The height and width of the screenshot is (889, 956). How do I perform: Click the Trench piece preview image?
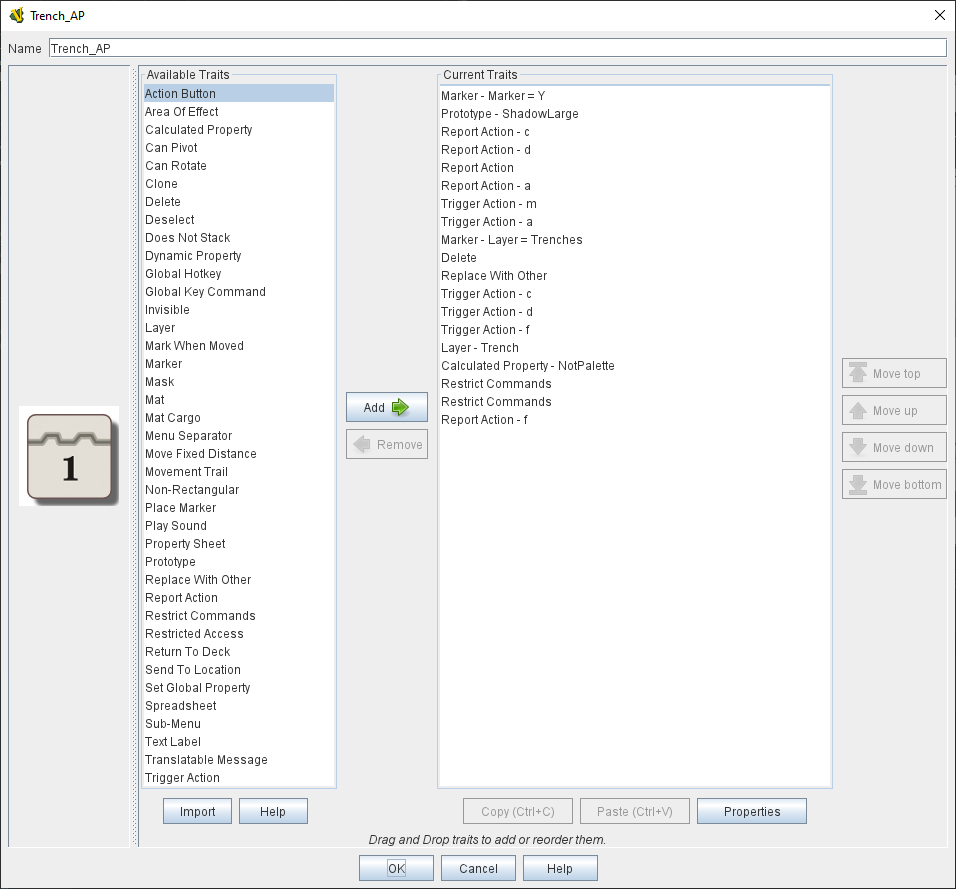click(x=70, y=456)
